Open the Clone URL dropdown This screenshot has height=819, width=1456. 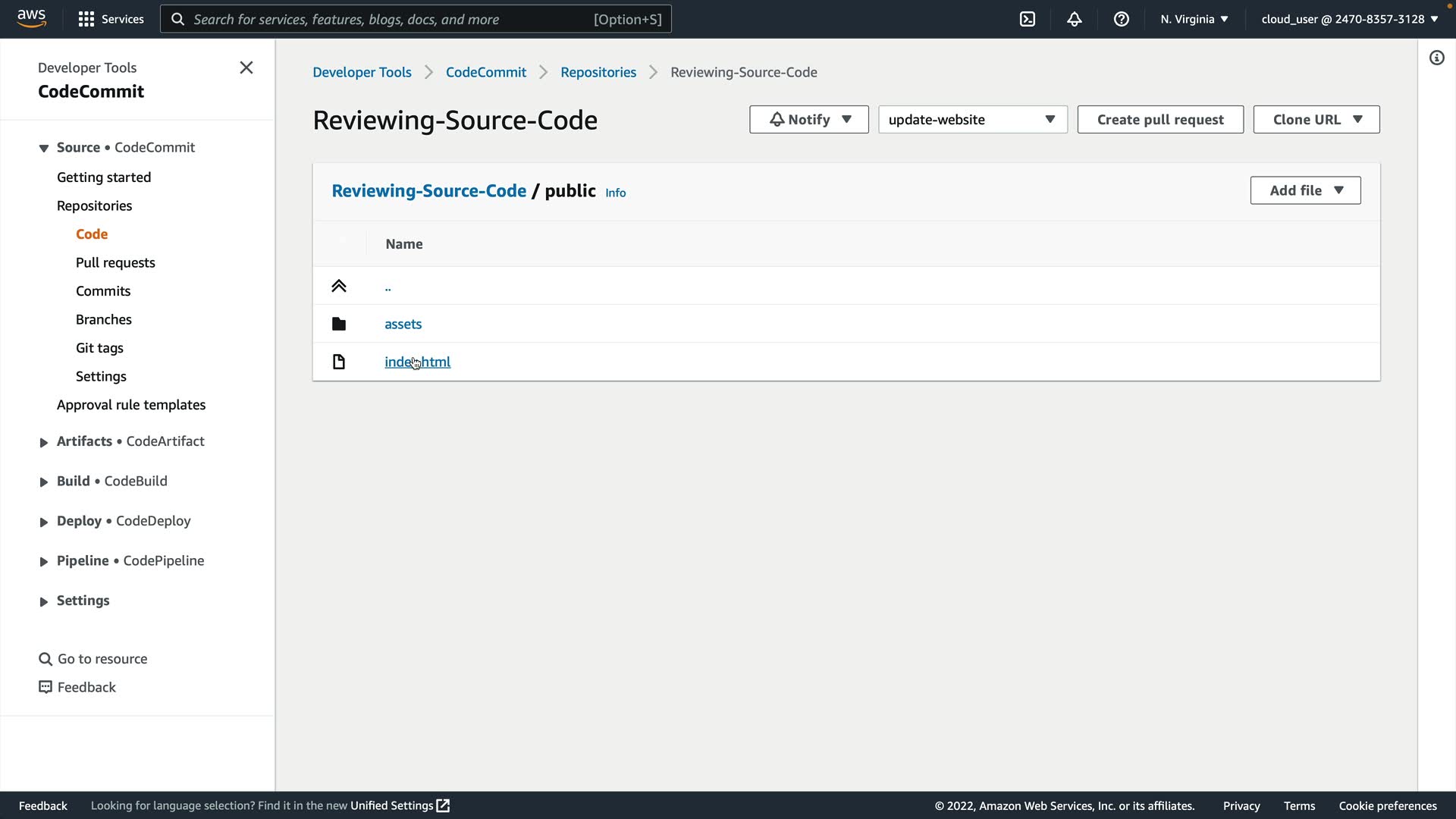pos(1316,120)
